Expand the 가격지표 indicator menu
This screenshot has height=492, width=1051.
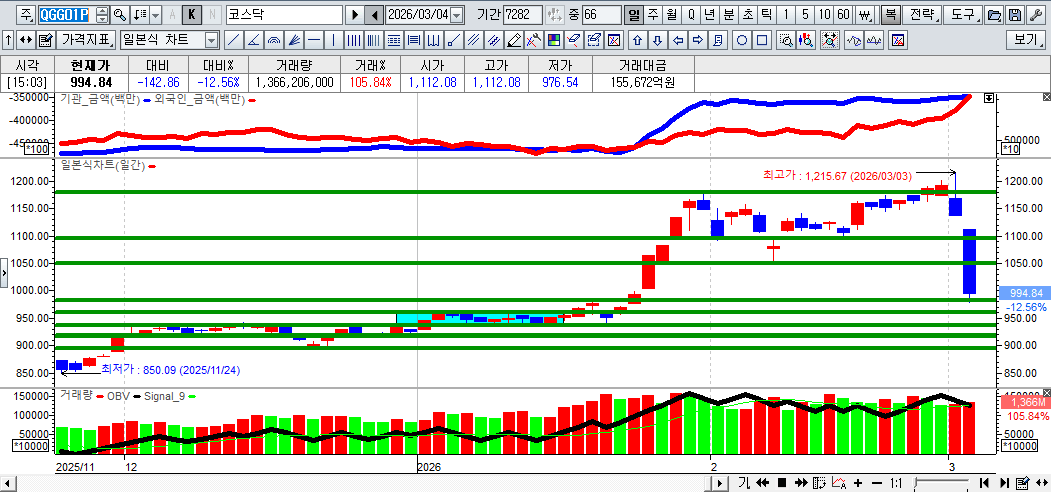tap(85, 40)
